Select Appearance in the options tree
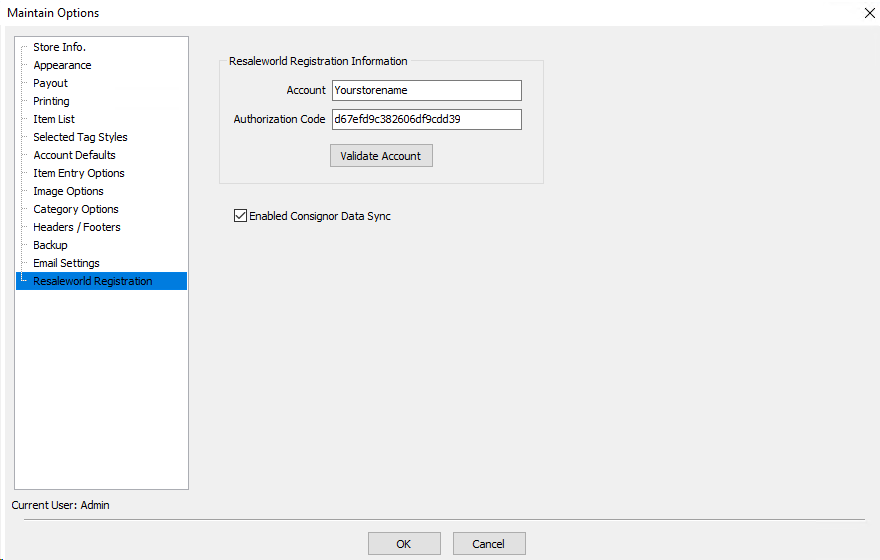880x560 pixels. (x=62, y=65)
